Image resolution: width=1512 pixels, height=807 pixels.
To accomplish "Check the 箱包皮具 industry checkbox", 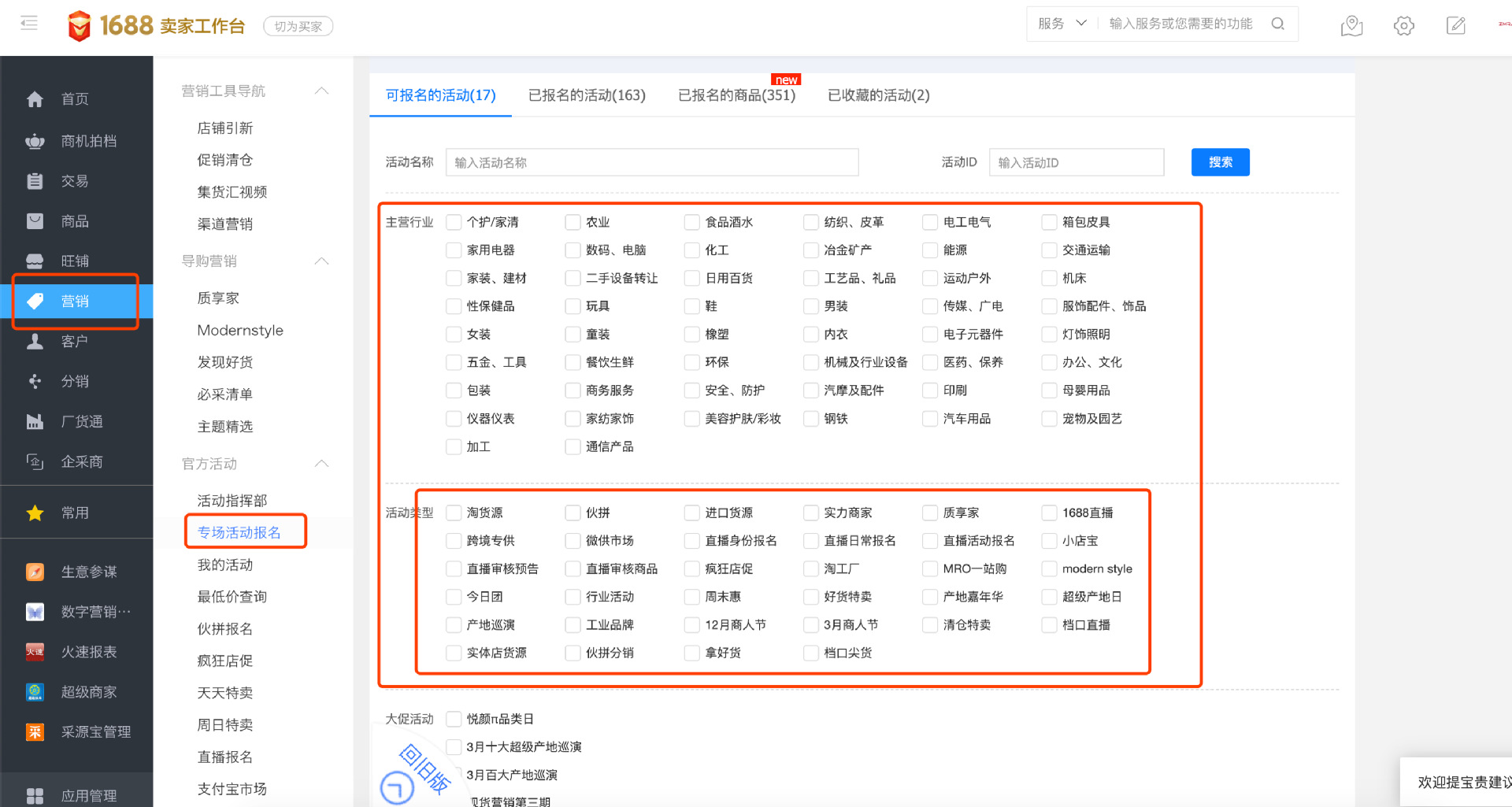I will pyautogui.click(x=1049, y=222).
